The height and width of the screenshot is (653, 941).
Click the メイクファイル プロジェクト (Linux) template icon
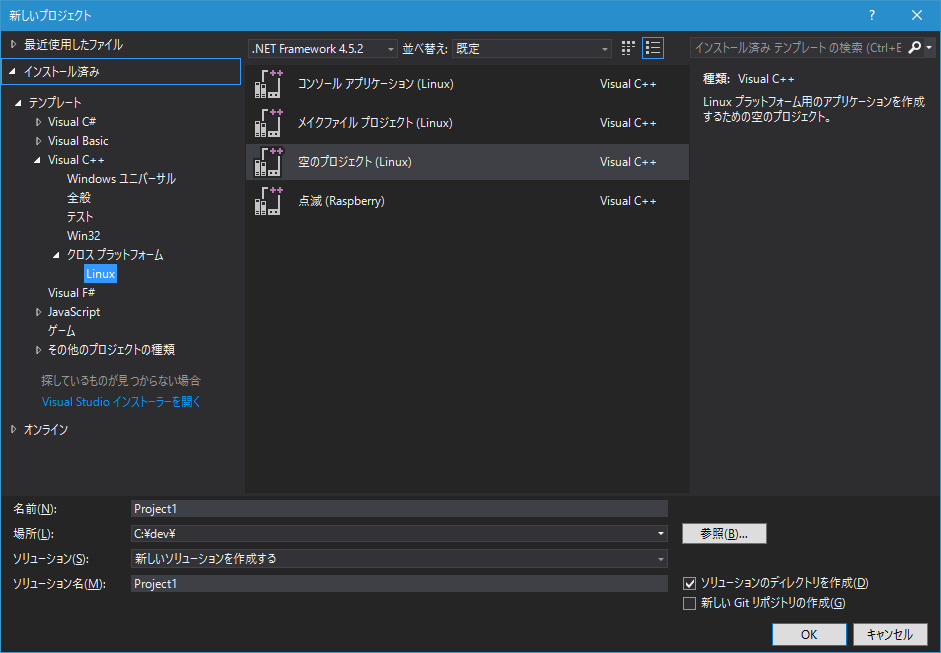268,123
